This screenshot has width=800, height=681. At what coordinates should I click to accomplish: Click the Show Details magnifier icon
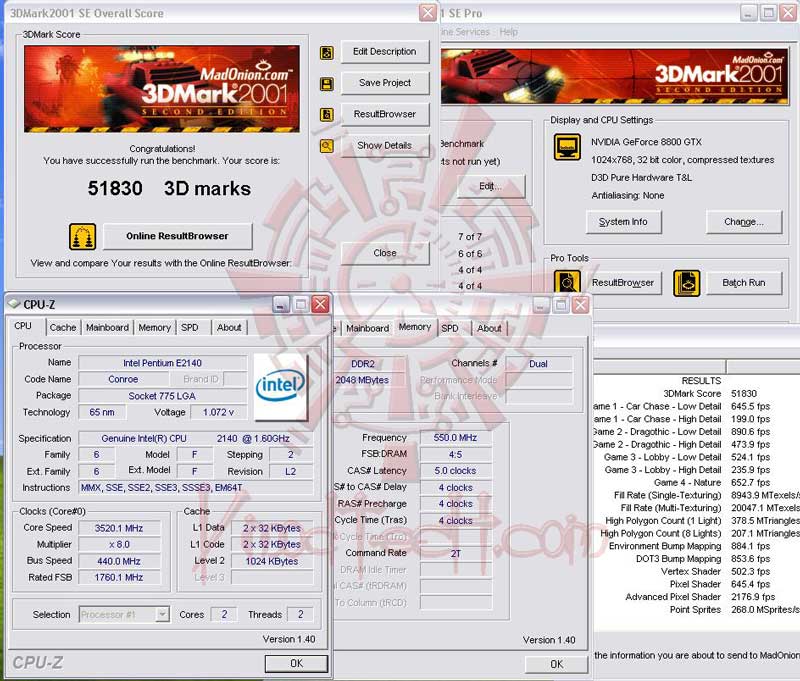point(327,146)
